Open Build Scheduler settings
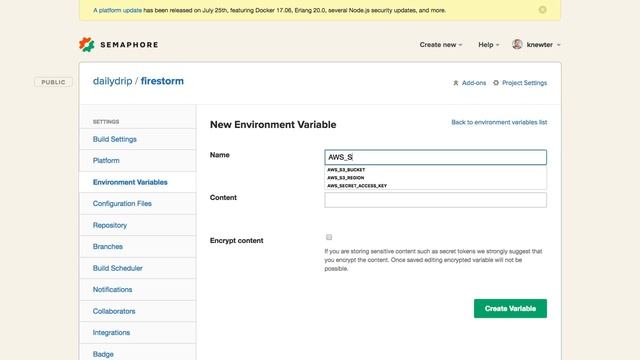 138,268
